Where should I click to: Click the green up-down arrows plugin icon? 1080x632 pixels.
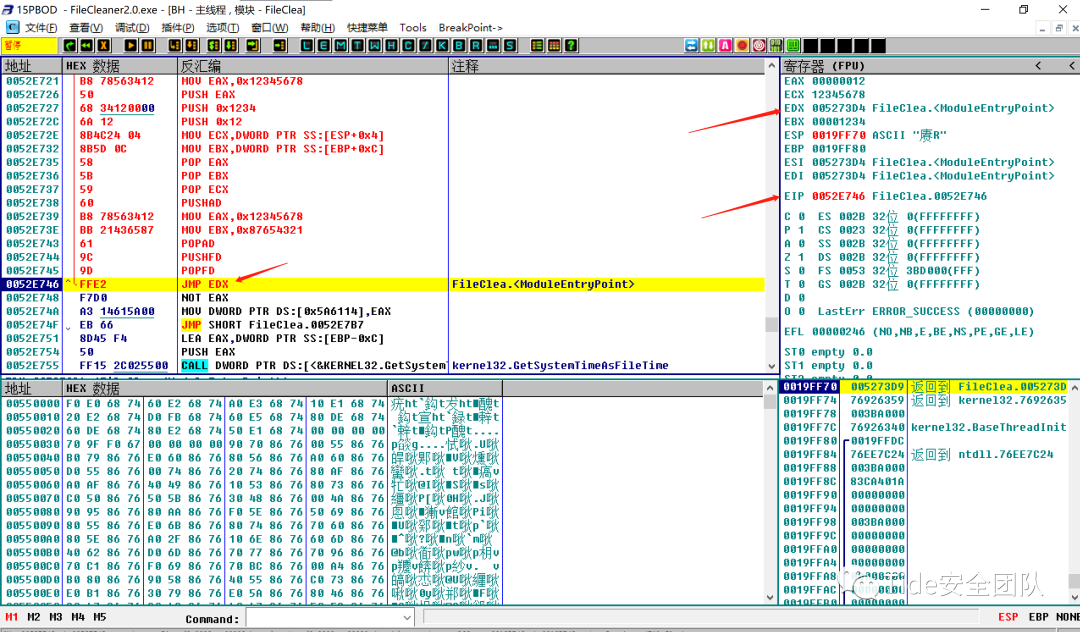pos(708,45)
